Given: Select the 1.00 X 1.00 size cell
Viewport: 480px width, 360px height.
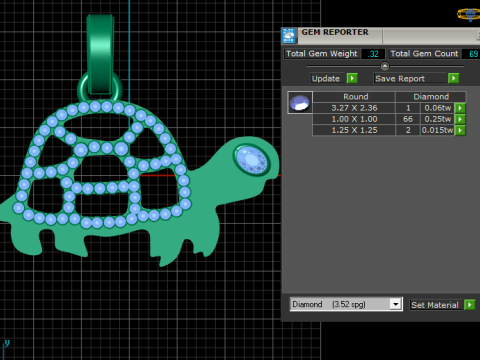Looking at the screenshot, I should tap(354, 119).
